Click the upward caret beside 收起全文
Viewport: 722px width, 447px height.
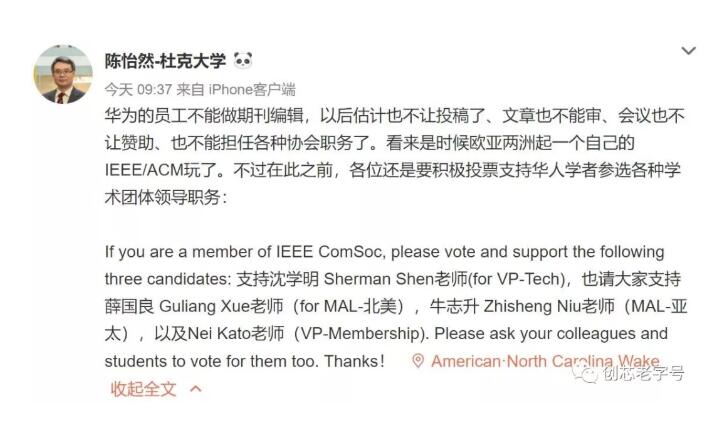click(x=196, y=389)
